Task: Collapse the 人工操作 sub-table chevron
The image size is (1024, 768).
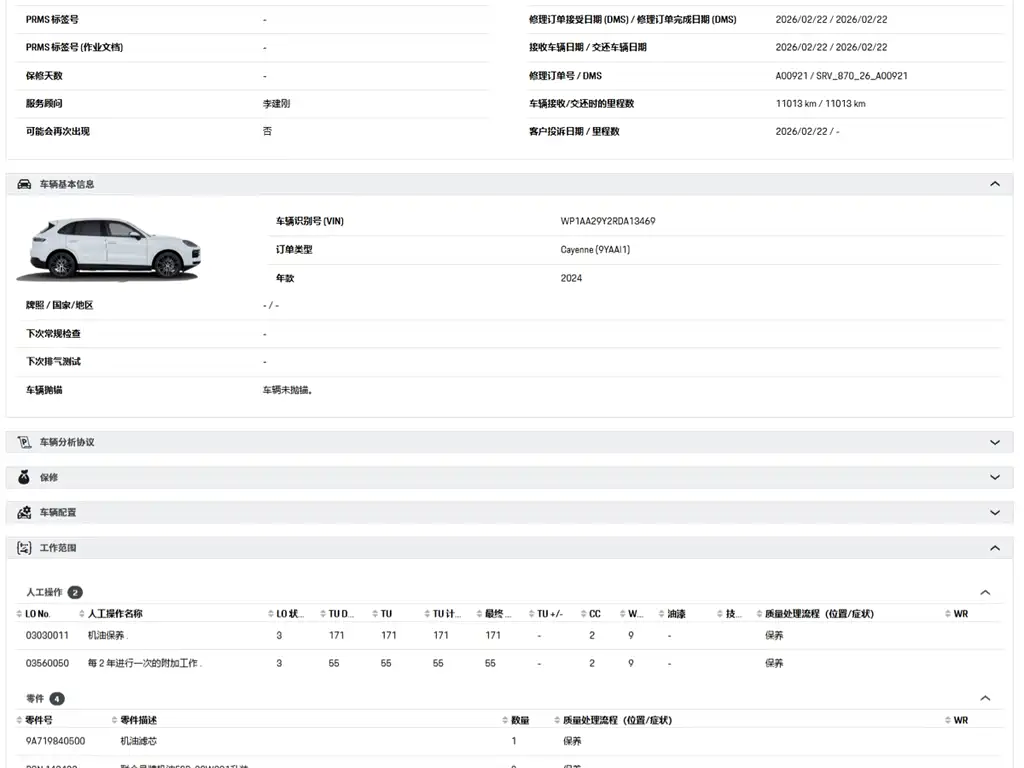Action: [x=985, y=592]
